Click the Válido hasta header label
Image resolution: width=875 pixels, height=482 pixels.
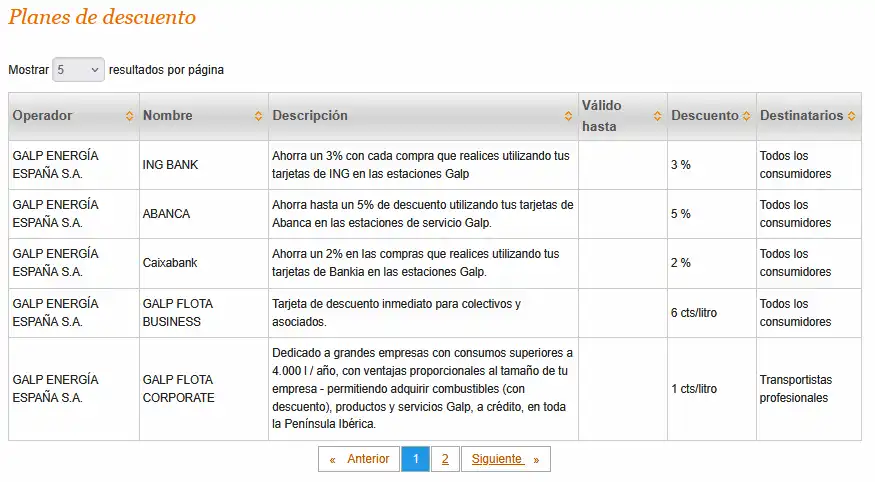tap(602, 116)
